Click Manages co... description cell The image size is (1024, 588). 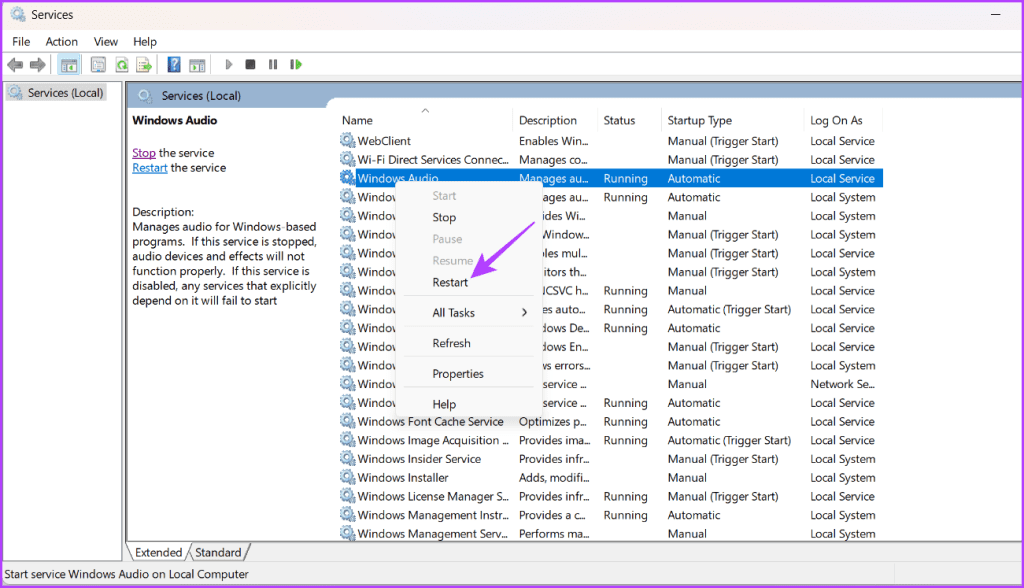coord(552,160)
